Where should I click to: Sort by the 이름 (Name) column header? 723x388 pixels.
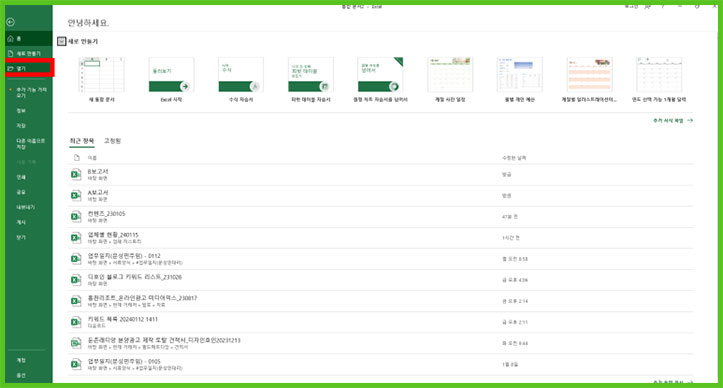click(92, 158)
